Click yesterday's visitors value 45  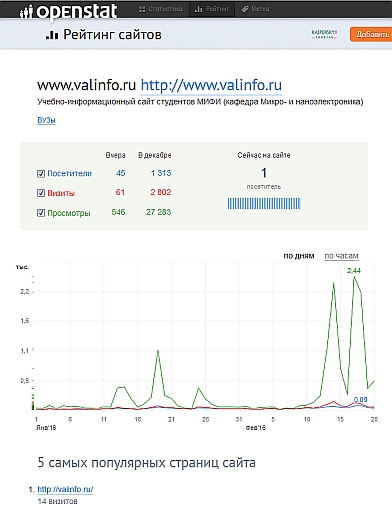click(x=120, y=173)
